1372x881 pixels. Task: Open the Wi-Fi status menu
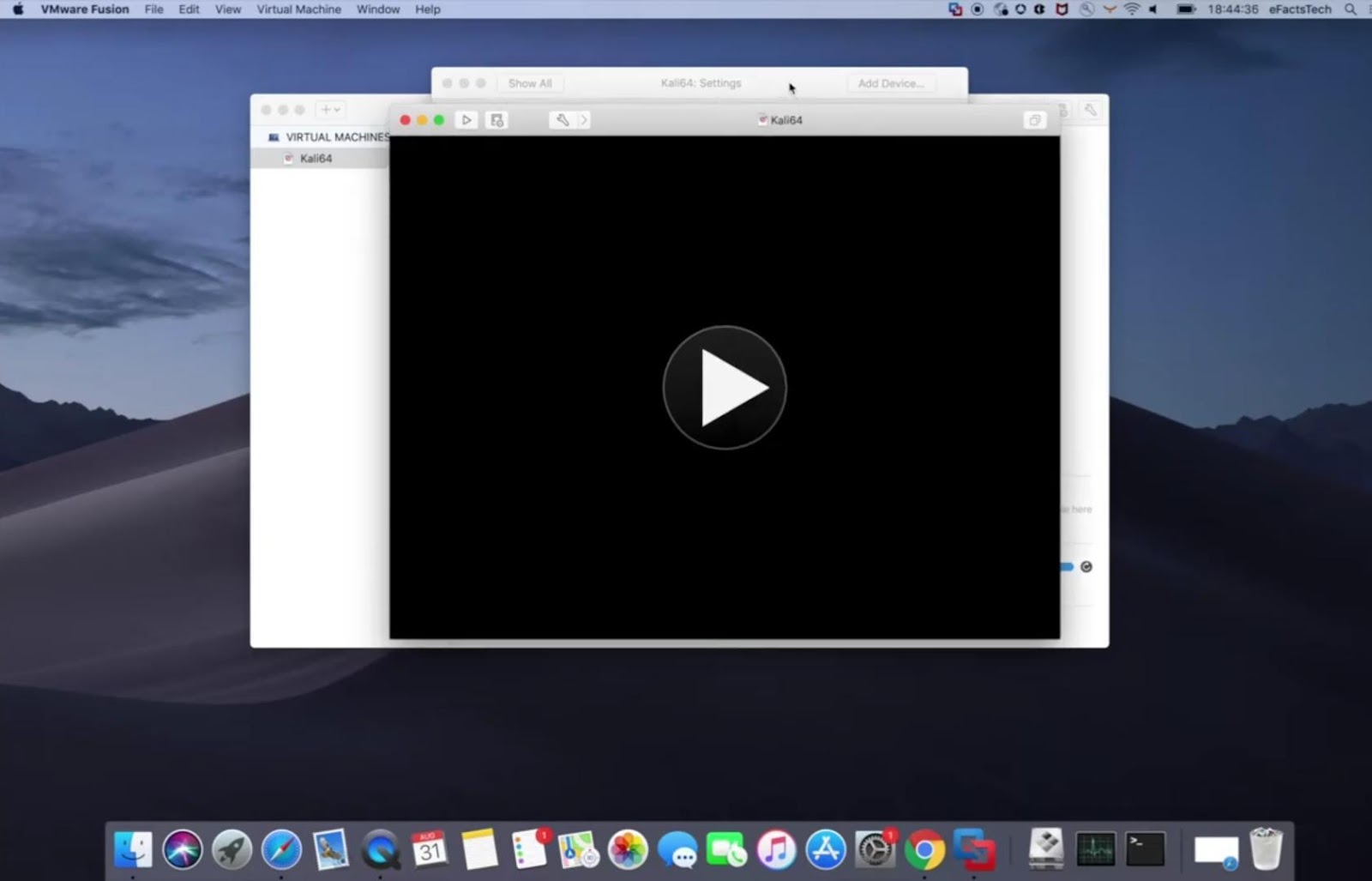click(1132, 9)
